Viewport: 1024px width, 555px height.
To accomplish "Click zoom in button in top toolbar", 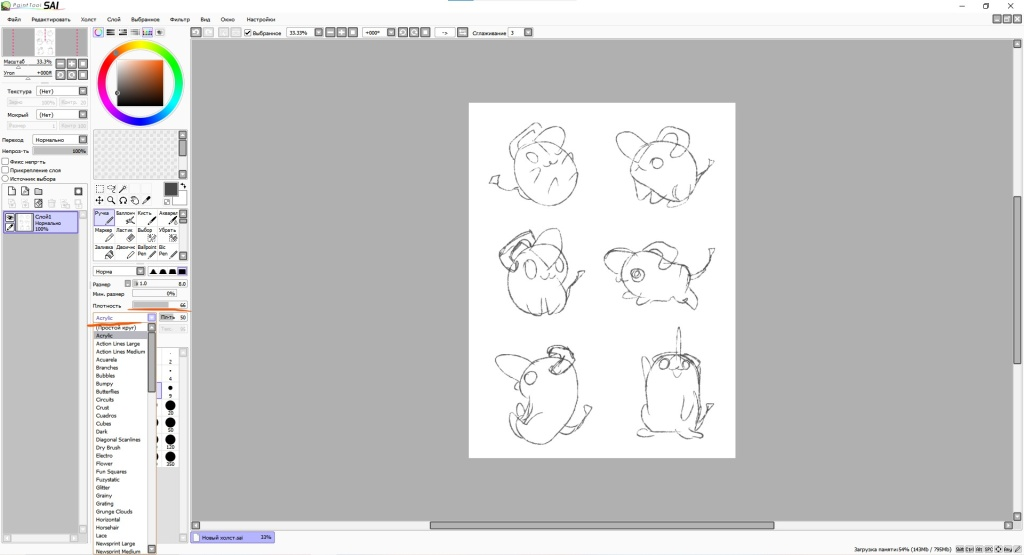I will pyautogui.click(x=342, y=32).
